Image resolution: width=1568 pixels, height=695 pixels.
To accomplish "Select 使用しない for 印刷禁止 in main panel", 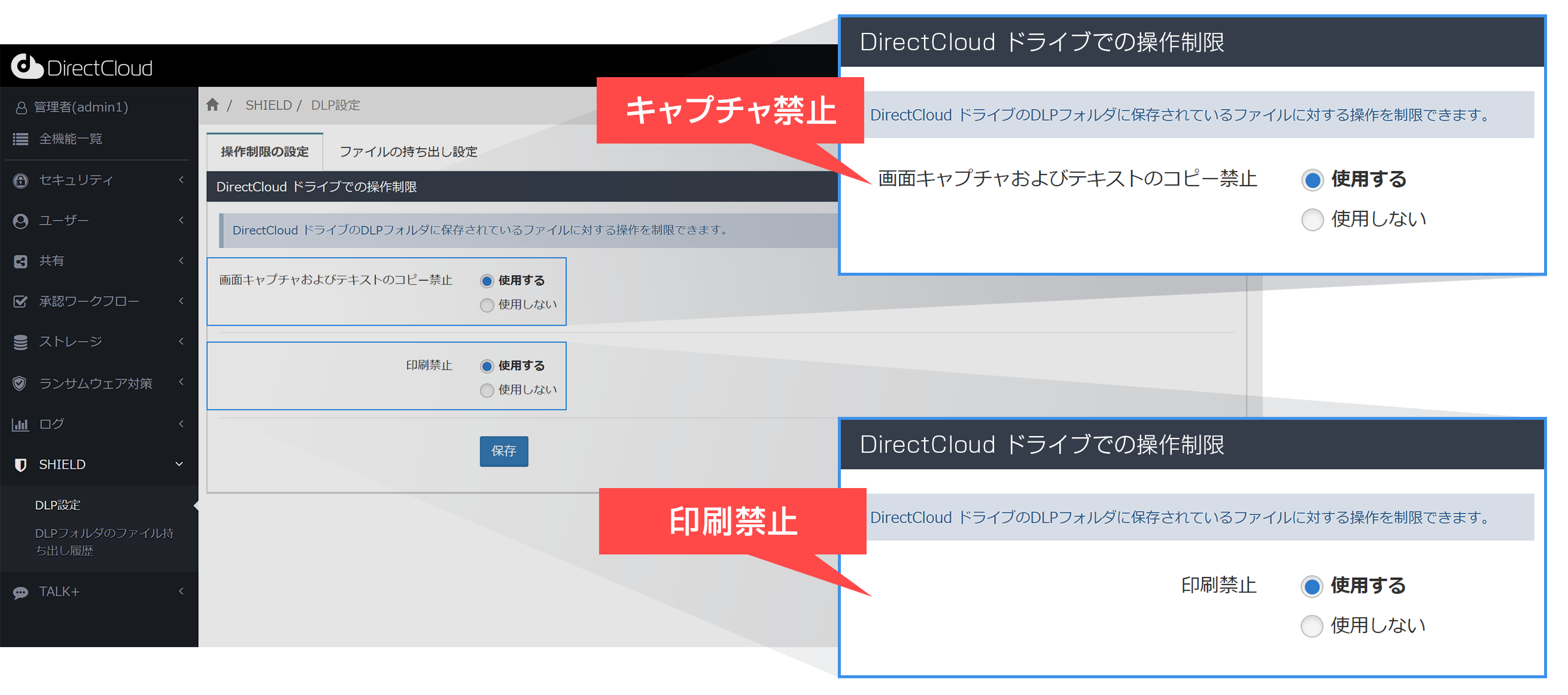I will tap(487, 390).
